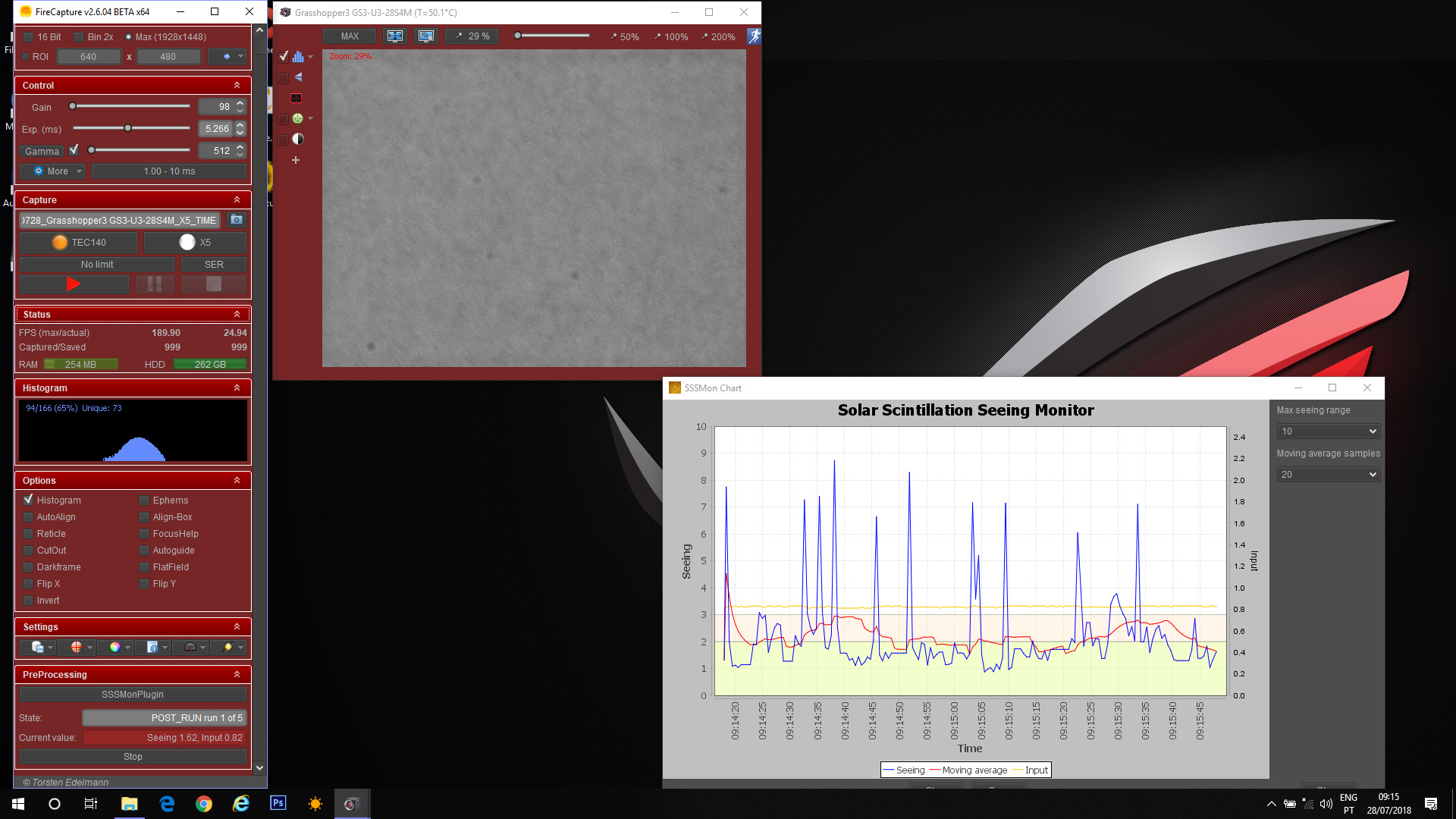Open the planet crosshair settings icon
The image size is (1456, 819).
pyautogui.click(x=76, y=648)
